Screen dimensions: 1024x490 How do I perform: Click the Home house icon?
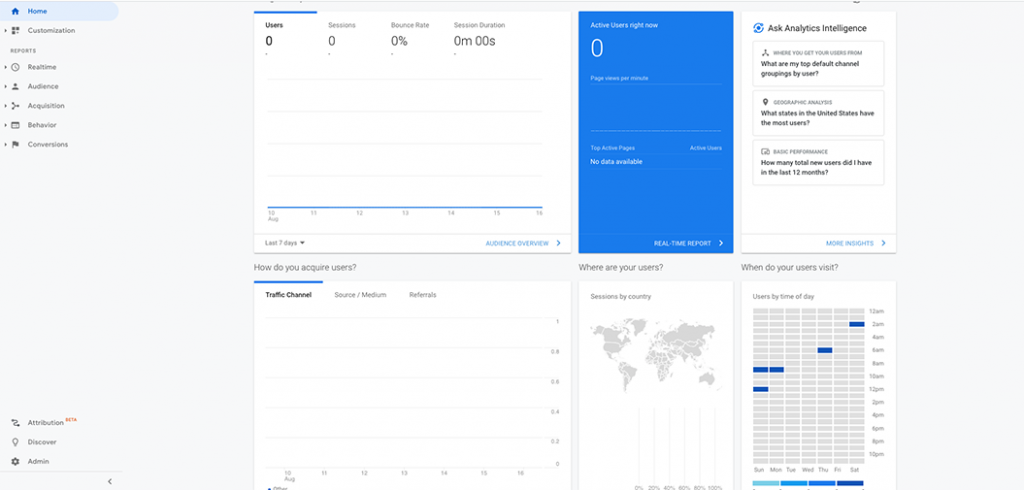click(15, 11)
